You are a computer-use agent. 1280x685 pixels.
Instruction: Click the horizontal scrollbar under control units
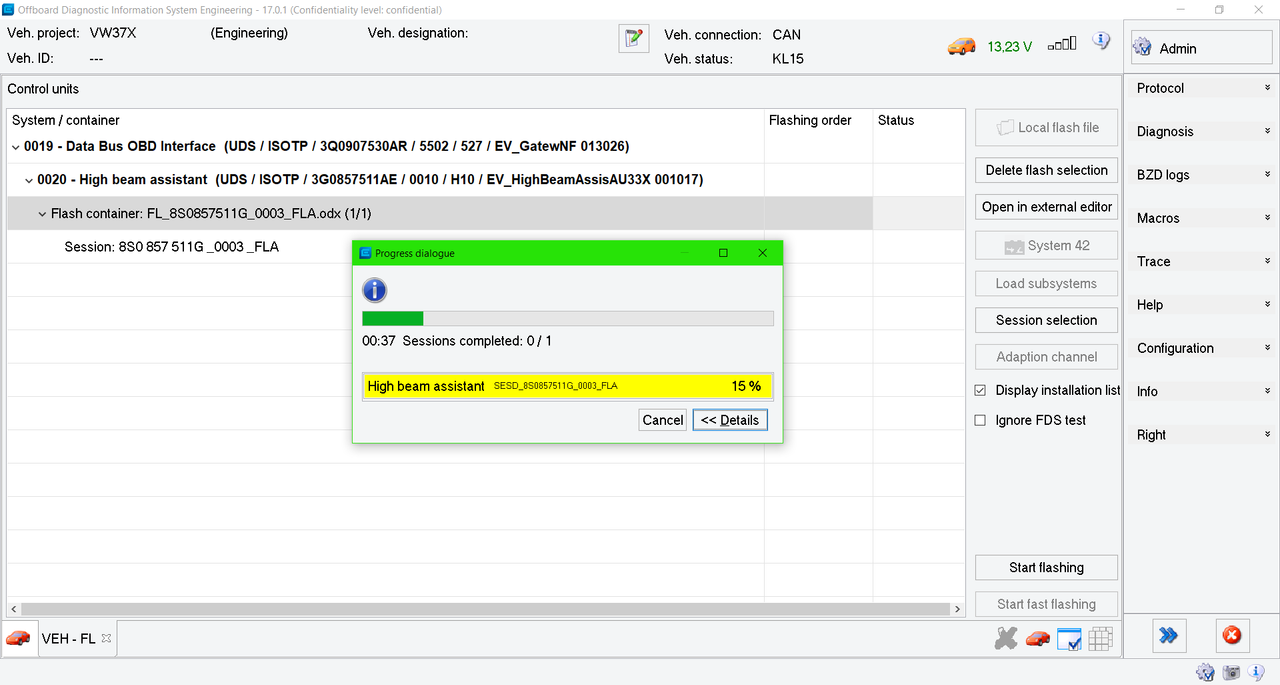(x=485, y=609)
